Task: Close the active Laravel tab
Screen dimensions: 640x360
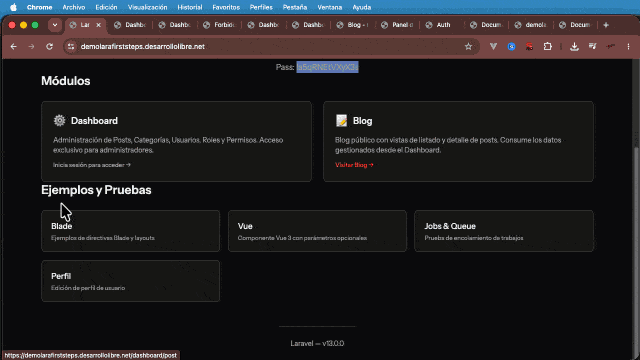Action: pyautogui.click(x=98, y=25)
